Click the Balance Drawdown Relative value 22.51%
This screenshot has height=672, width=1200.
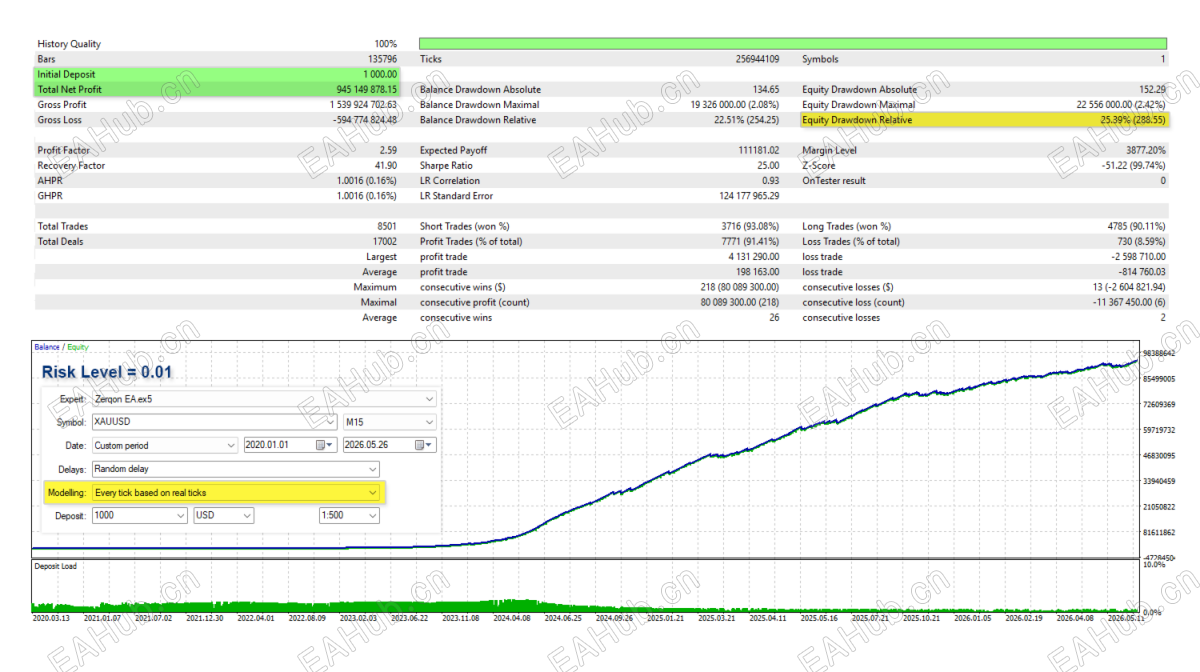pyautogui.click(x=747, y=120)
